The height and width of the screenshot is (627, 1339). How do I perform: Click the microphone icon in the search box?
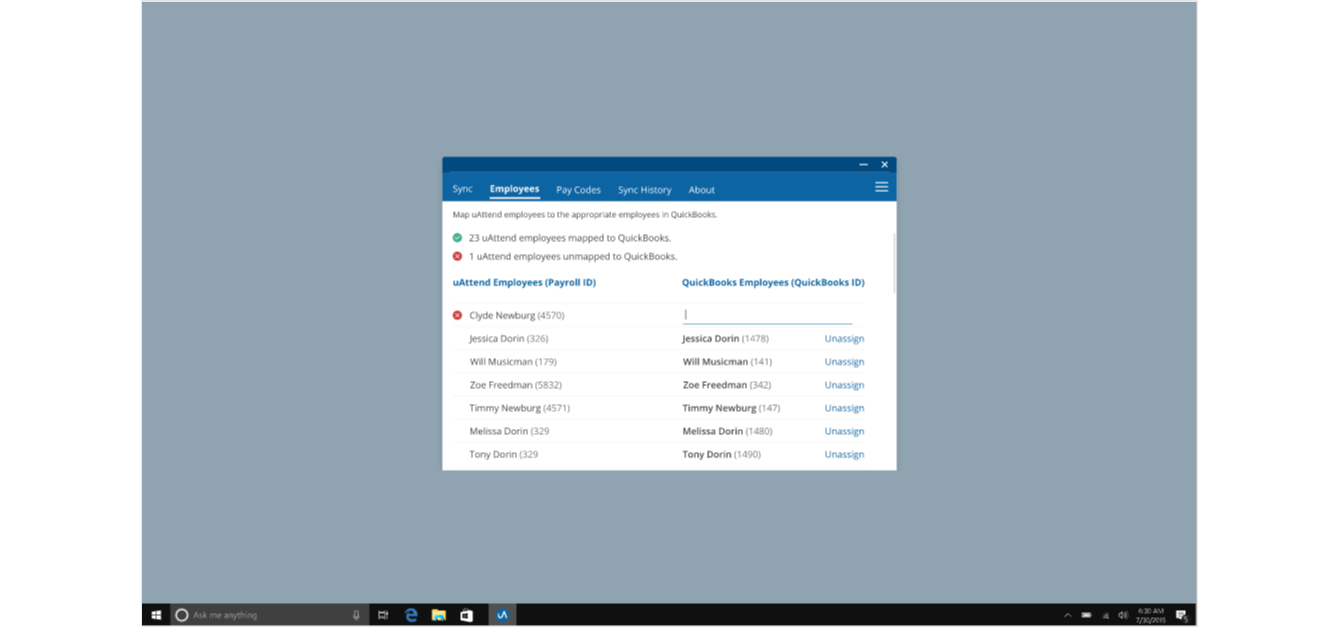point(356,615)
